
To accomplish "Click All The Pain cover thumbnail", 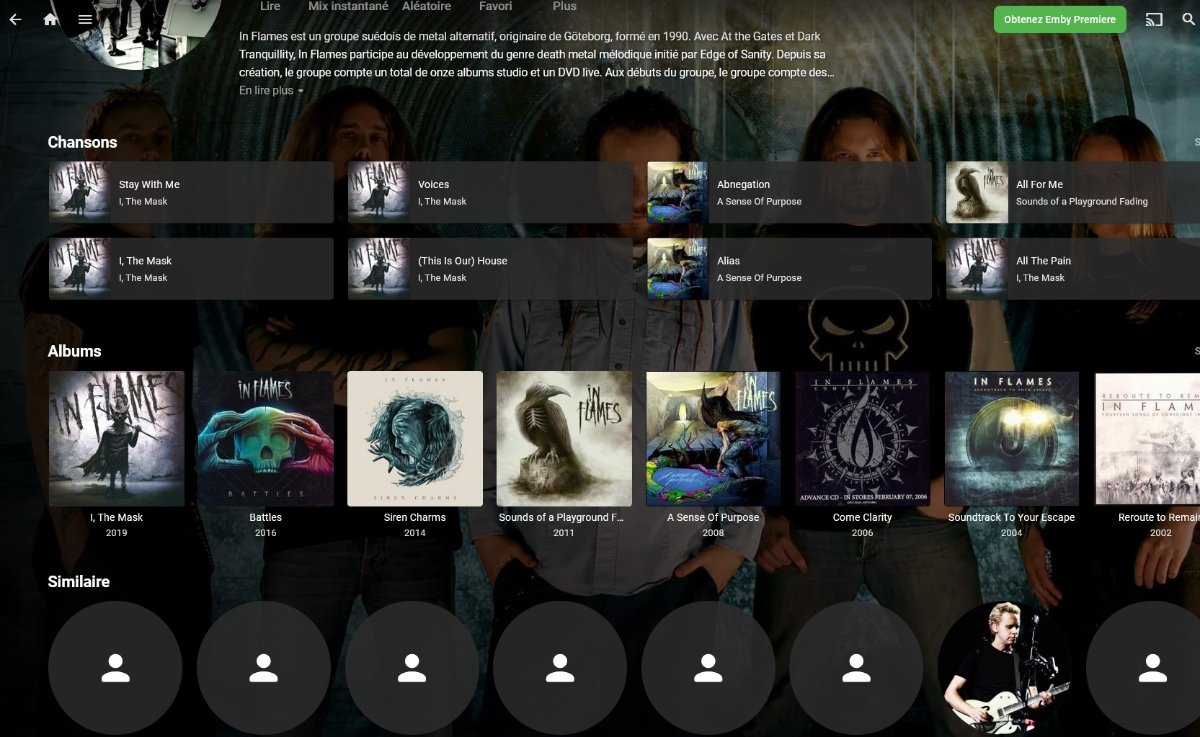I will (976, 268).
